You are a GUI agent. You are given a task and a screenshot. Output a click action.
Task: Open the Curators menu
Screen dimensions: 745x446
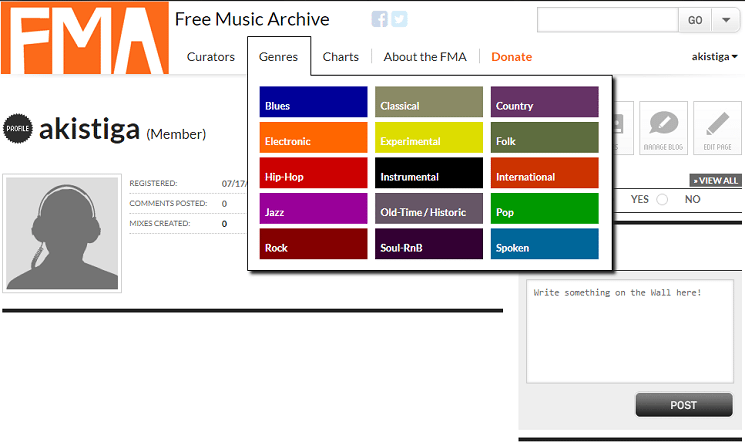[210, 57]
